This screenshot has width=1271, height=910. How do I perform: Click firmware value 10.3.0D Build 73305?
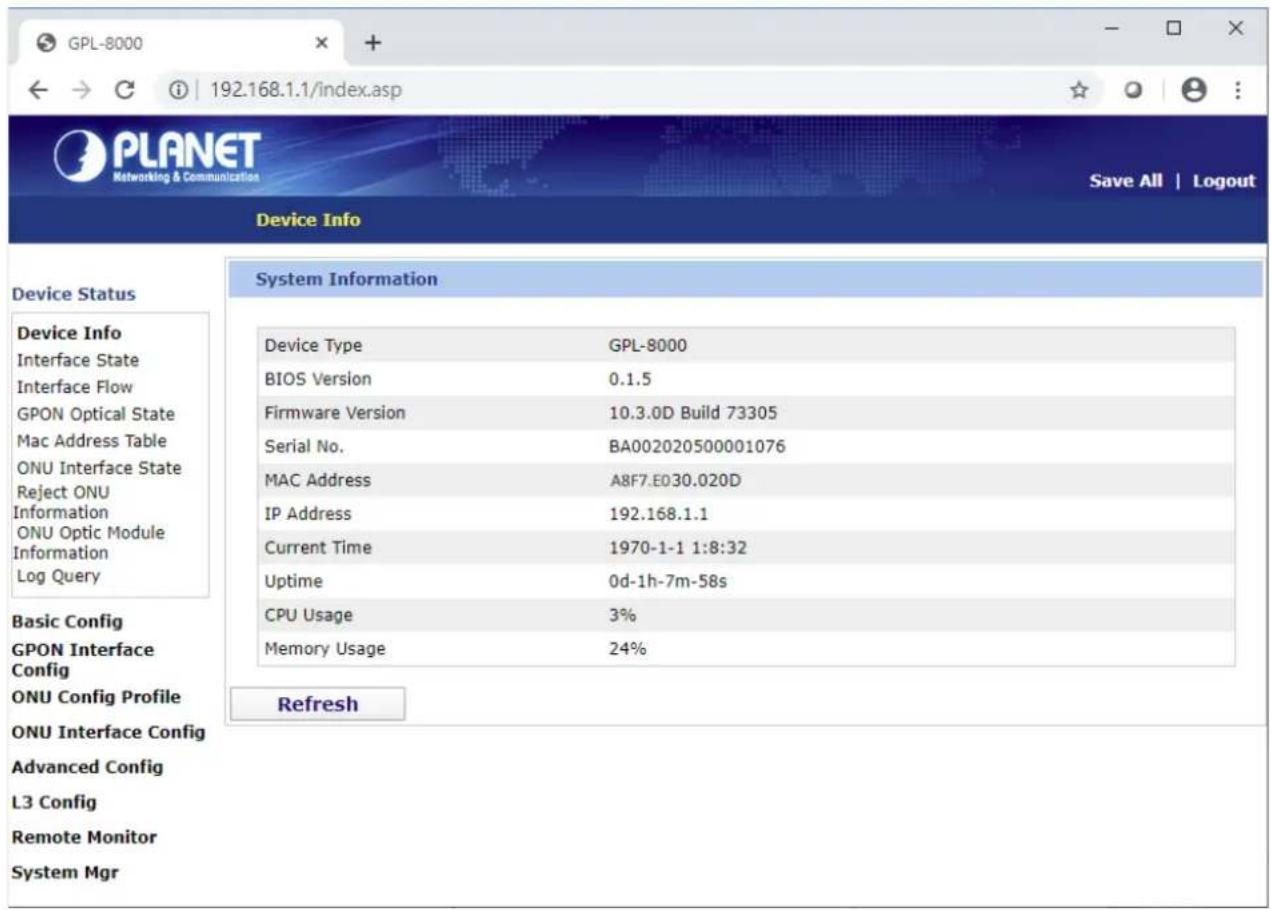click(693, 412)
